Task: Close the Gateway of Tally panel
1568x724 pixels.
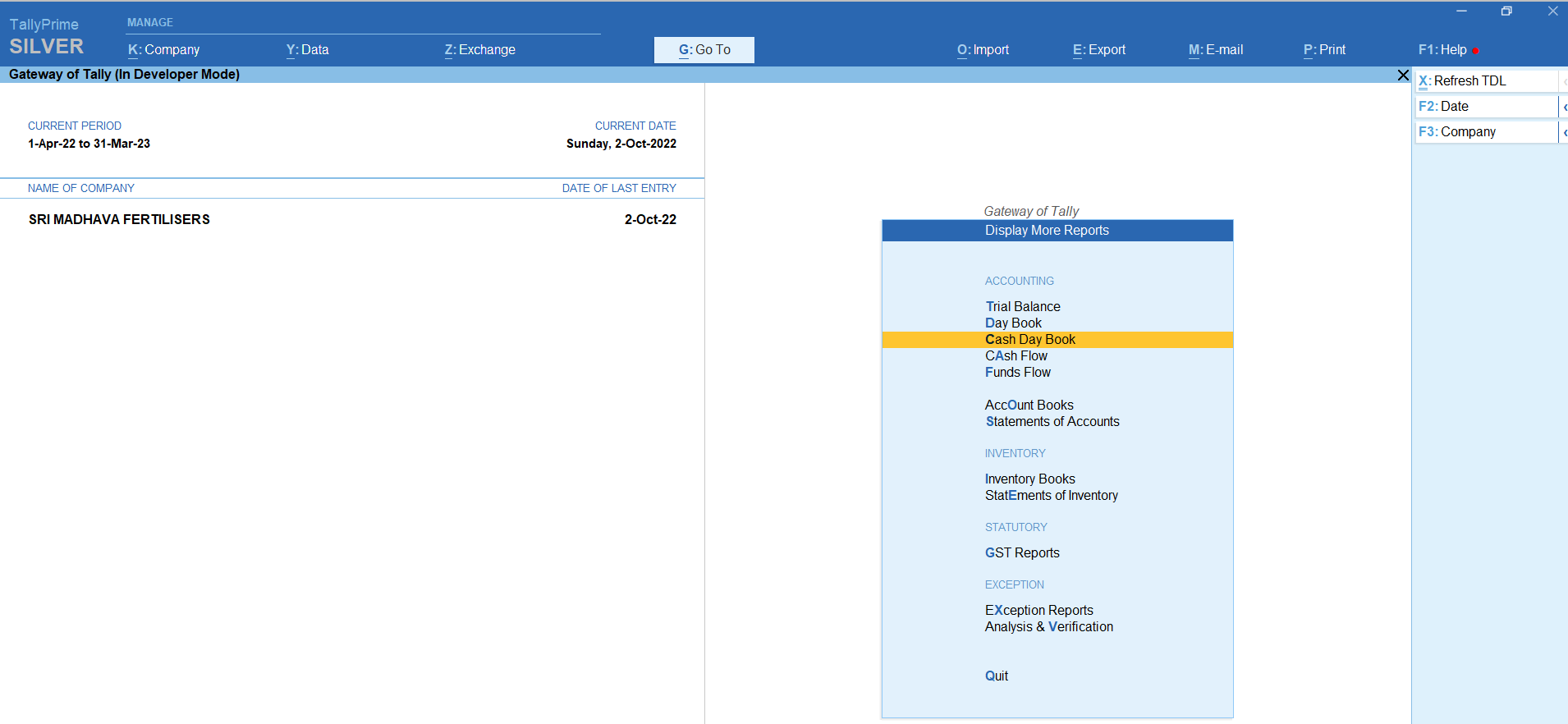Action: click(x=1403, y=75)
